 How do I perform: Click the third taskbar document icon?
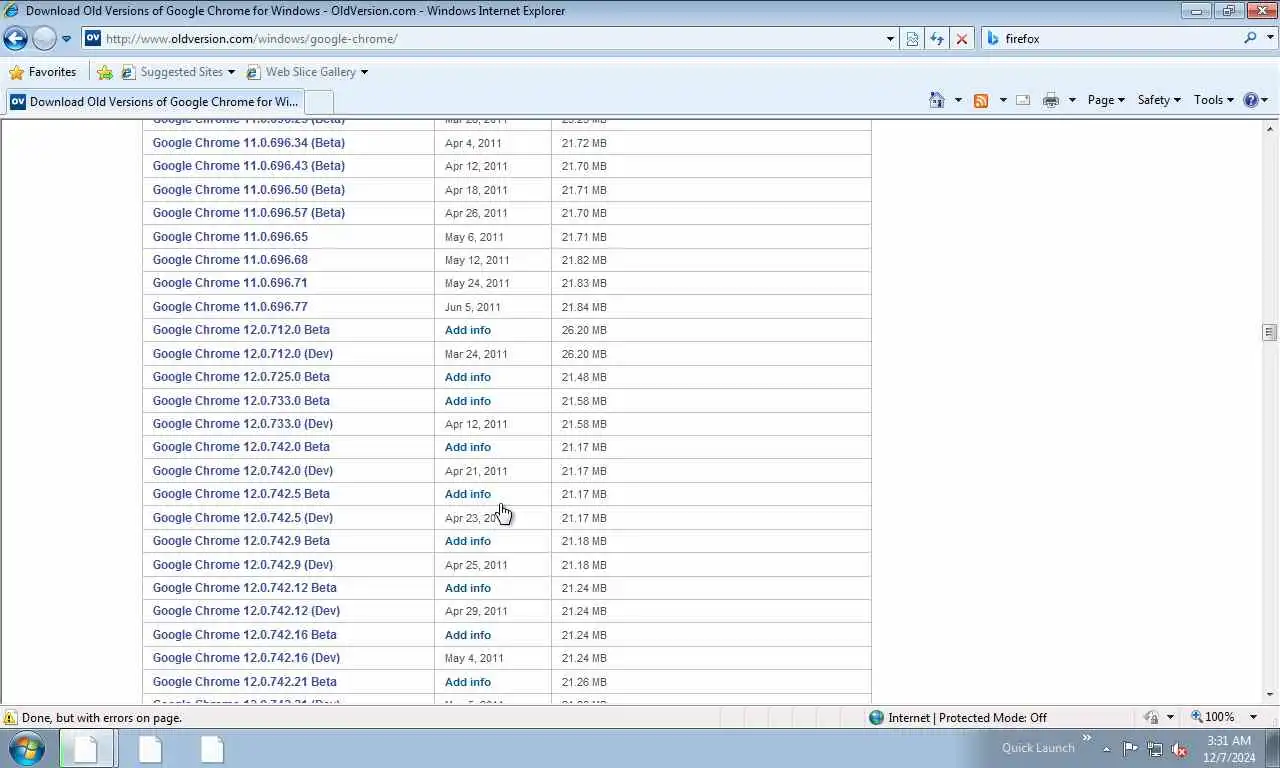(212, 749)
